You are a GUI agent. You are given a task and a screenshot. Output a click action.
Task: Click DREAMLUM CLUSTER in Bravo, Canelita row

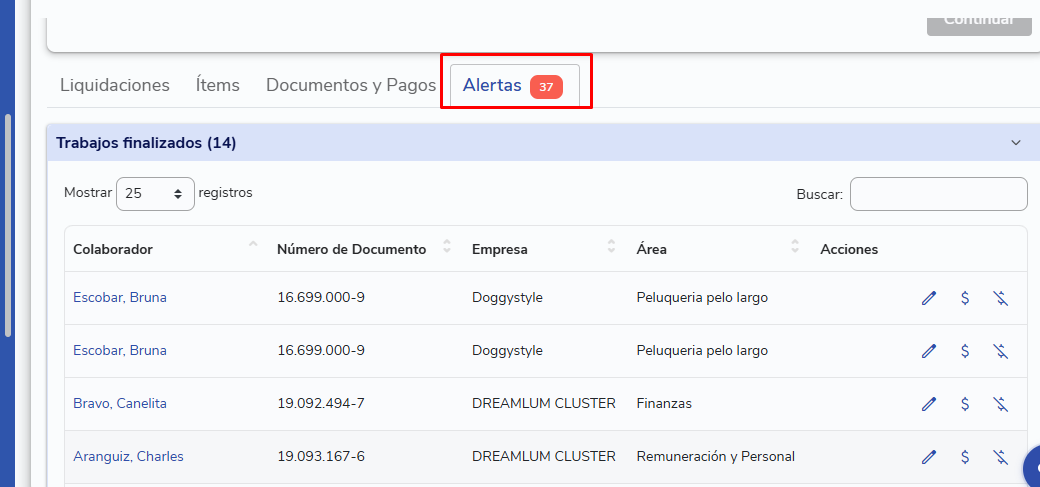(544, 403)
